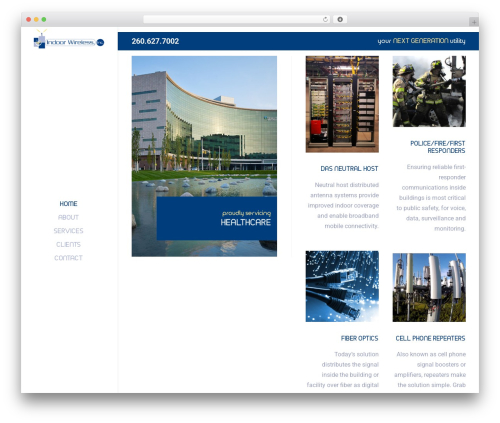Click the 'Today's solution distributes the signal' text
This screenshot has width=500, height=423.
[x=343, y=369]
